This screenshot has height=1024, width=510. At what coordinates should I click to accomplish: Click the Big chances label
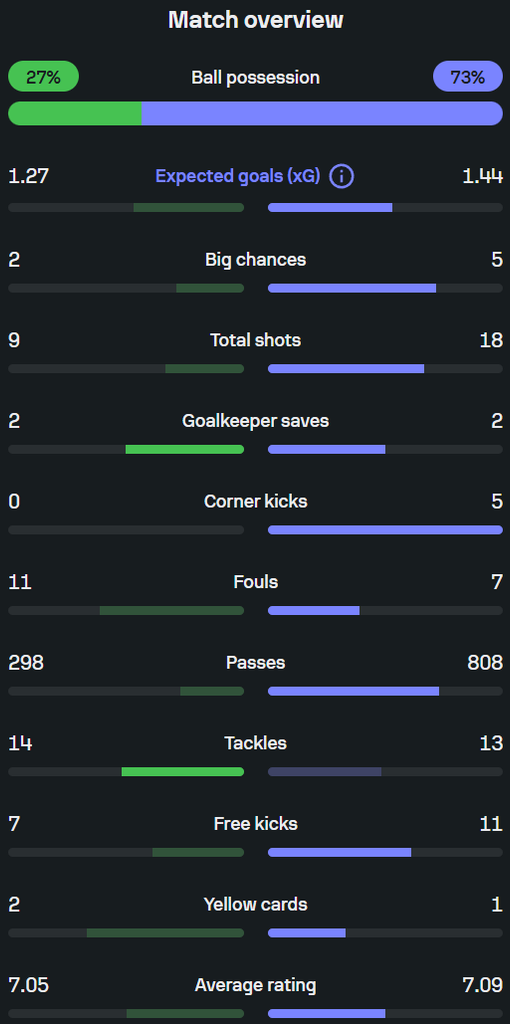255,259
